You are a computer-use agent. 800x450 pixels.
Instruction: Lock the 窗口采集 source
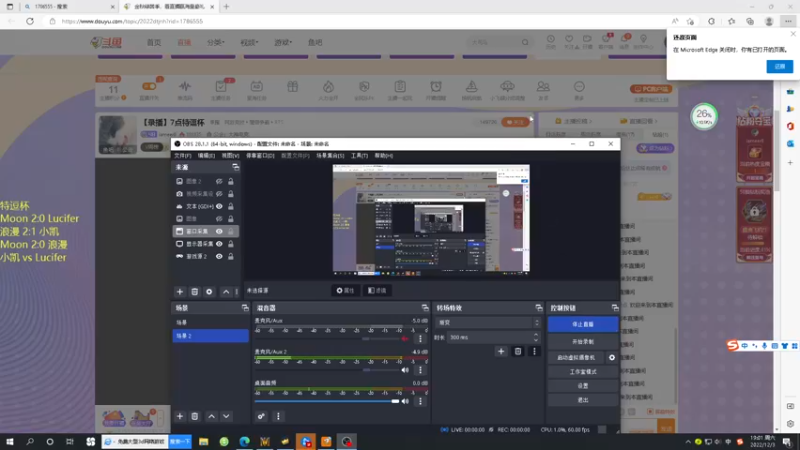[231, 231]
